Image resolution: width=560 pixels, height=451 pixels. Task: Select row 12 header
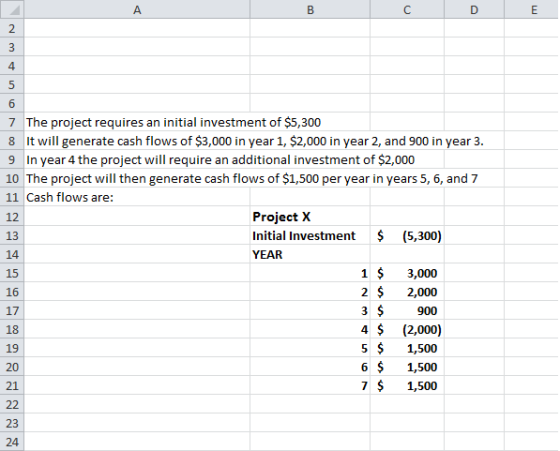tap(12, 216)
